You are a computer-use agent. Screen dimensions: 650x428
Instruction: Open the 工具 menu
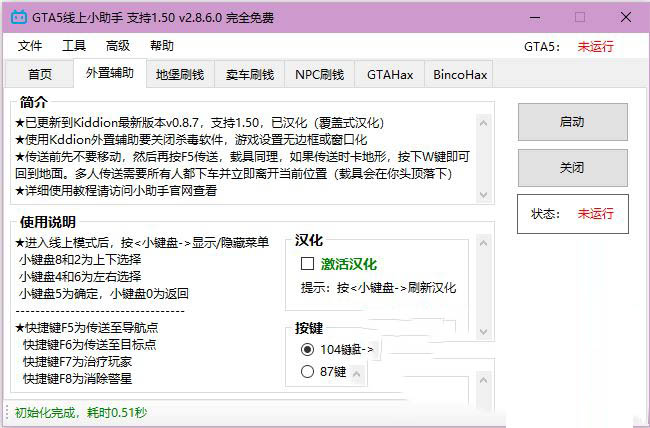(74, 46)
